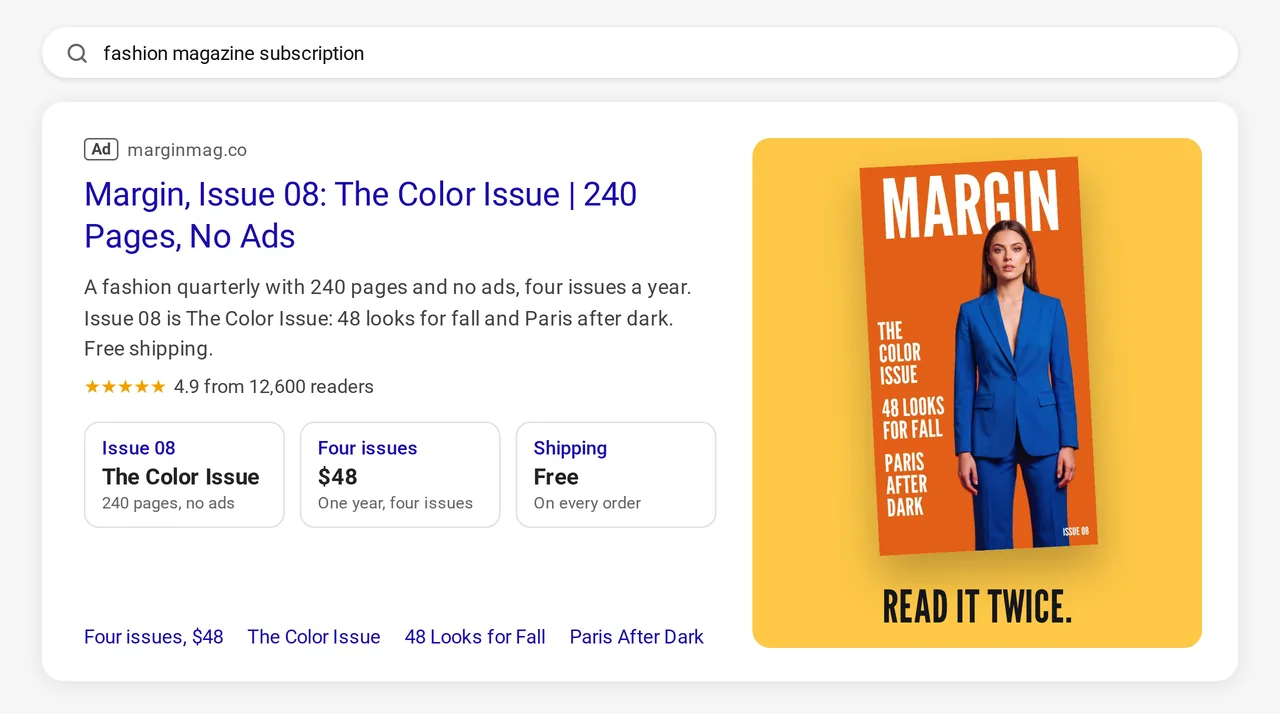This screenshot has height=714, width=1280.
Task: Select the Issue 08 The Color Issue card
Action: [184, 474]
